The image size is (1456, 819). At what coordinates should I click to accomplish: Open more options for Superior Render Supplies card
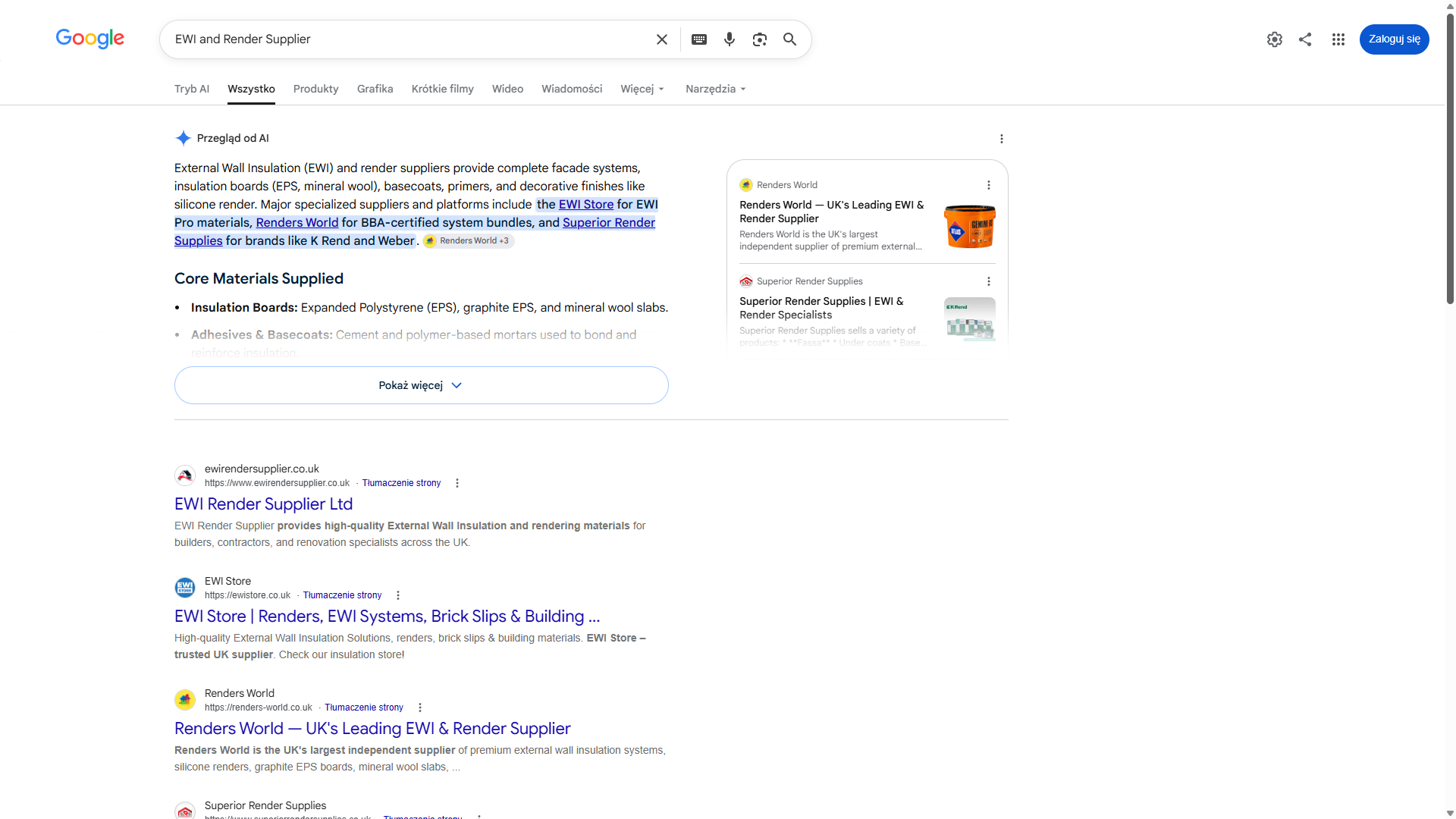pos(989,281)
